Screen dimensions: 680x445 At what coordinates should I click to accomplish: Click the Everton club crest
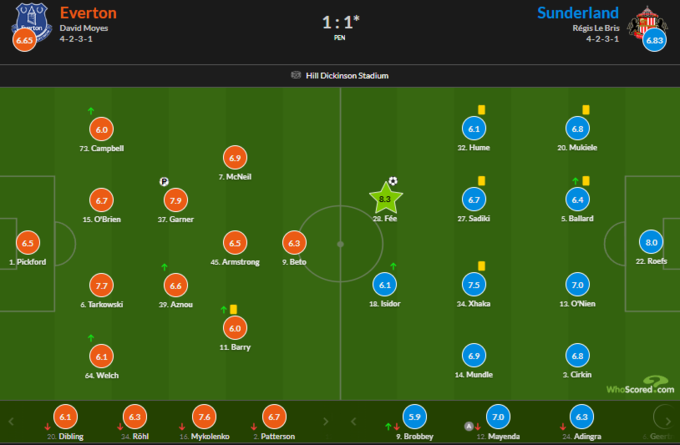[x=24, y=22]
